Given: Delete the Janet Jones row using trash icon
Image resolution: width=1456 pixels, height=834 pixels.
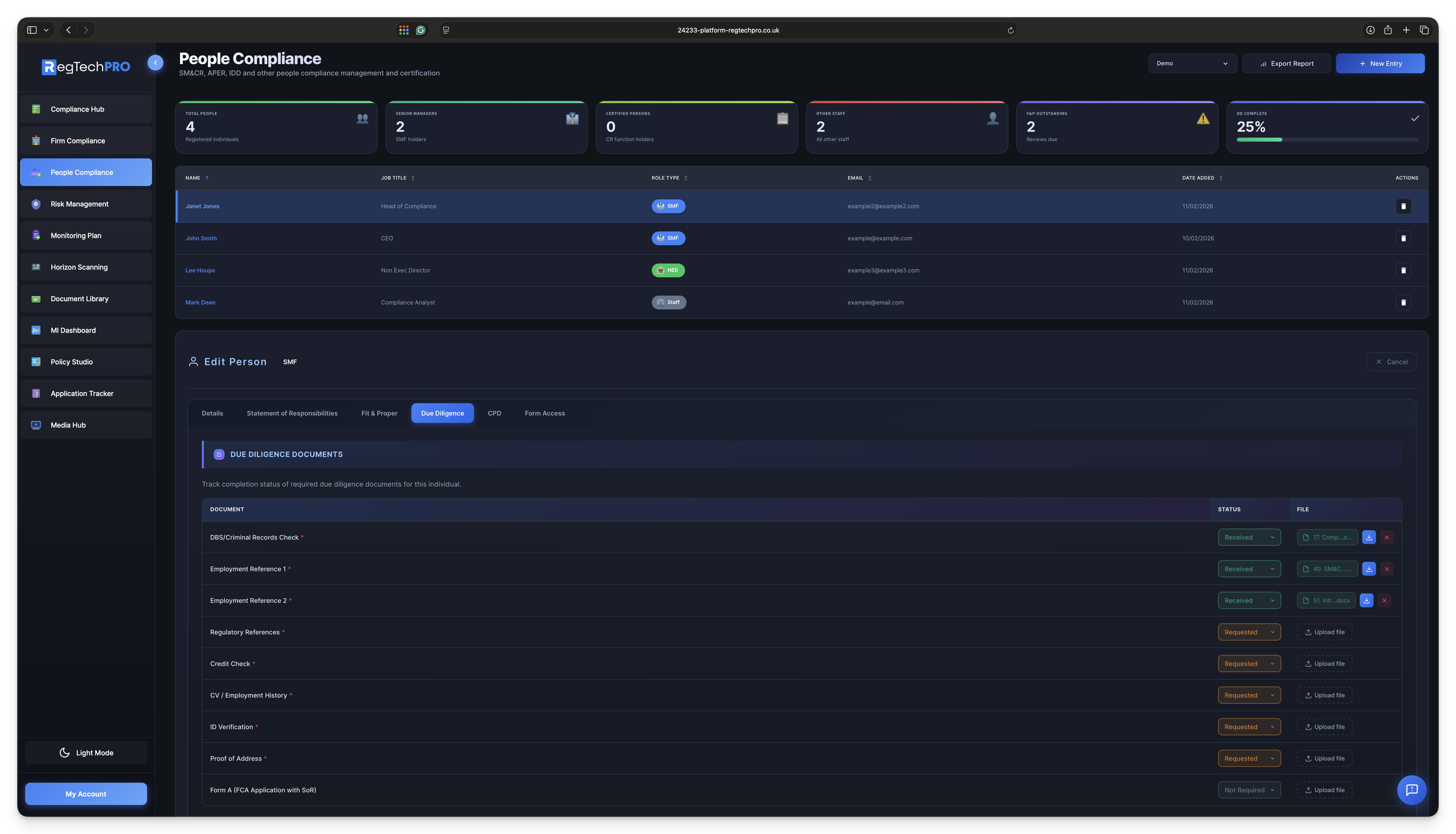Looking at the screenshot, I should point(1403,206).
